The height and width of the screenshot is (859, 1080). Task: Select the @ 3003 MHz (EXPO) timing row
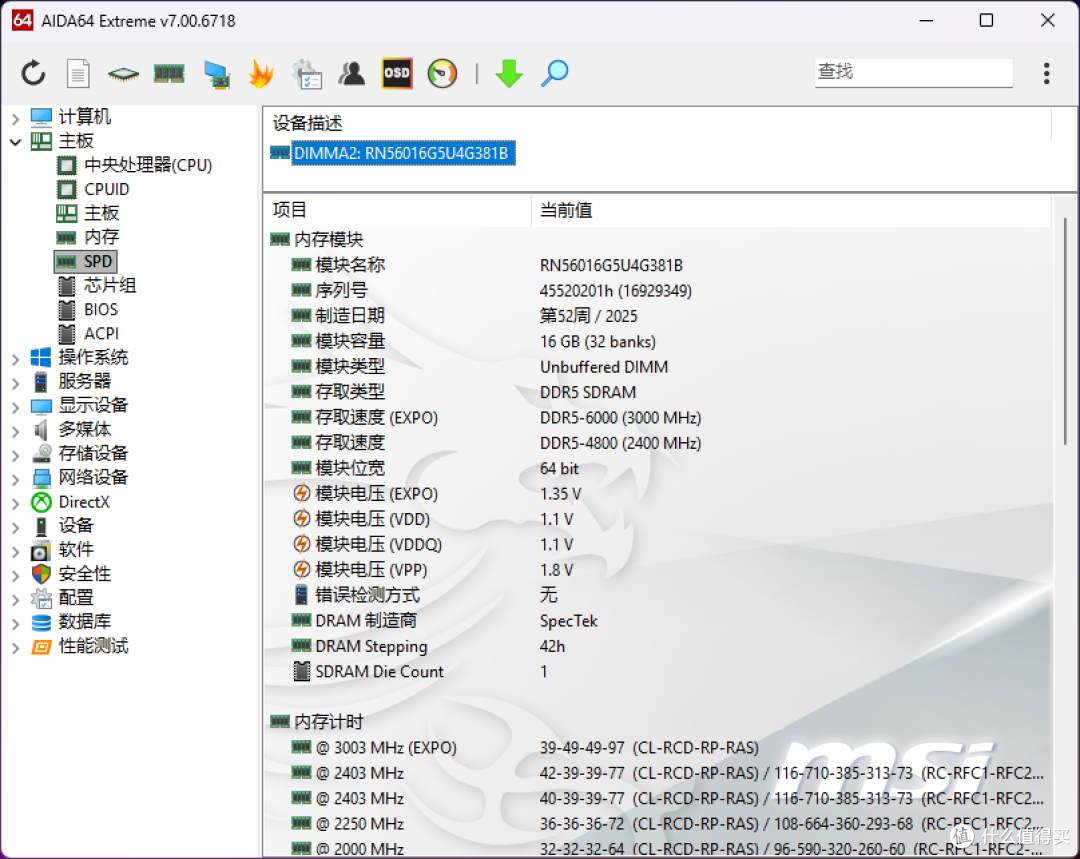point(658,748)
